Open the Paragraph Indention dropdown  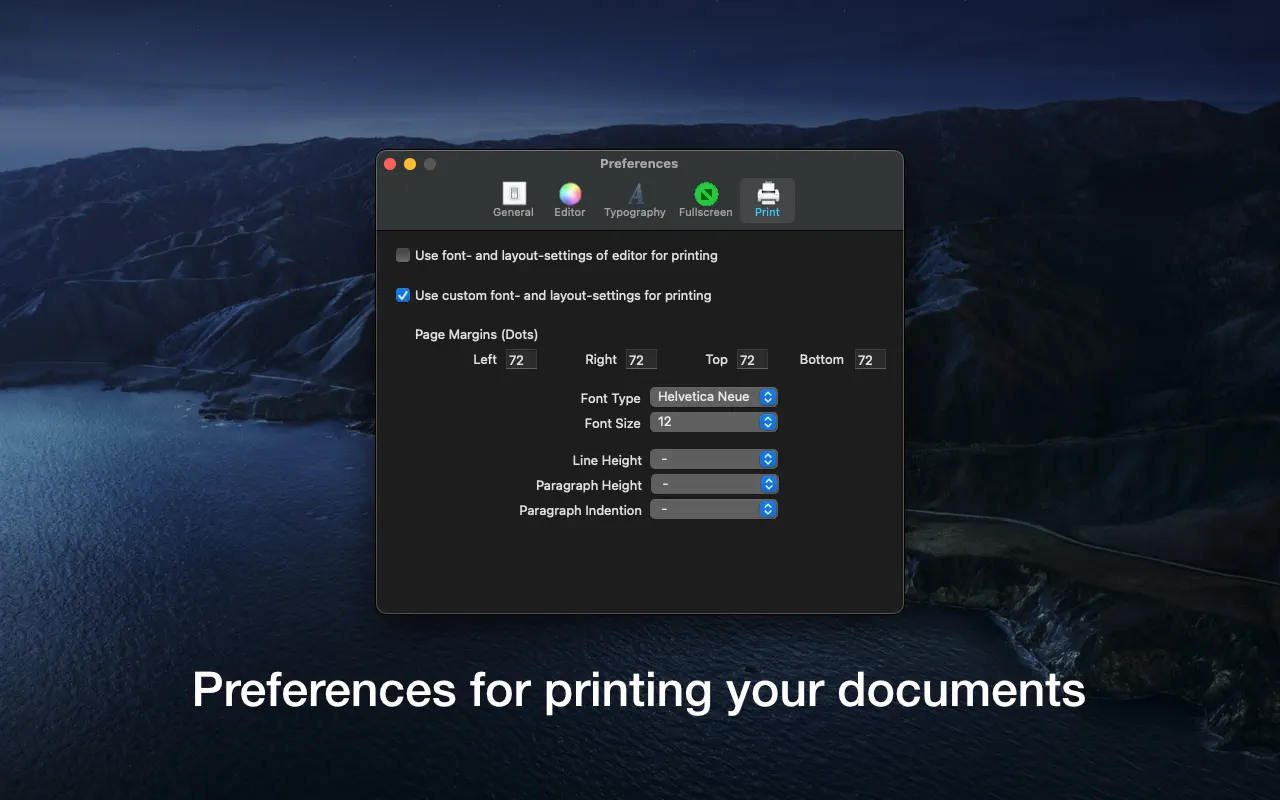pyautogui.click(x=713, y=509)
